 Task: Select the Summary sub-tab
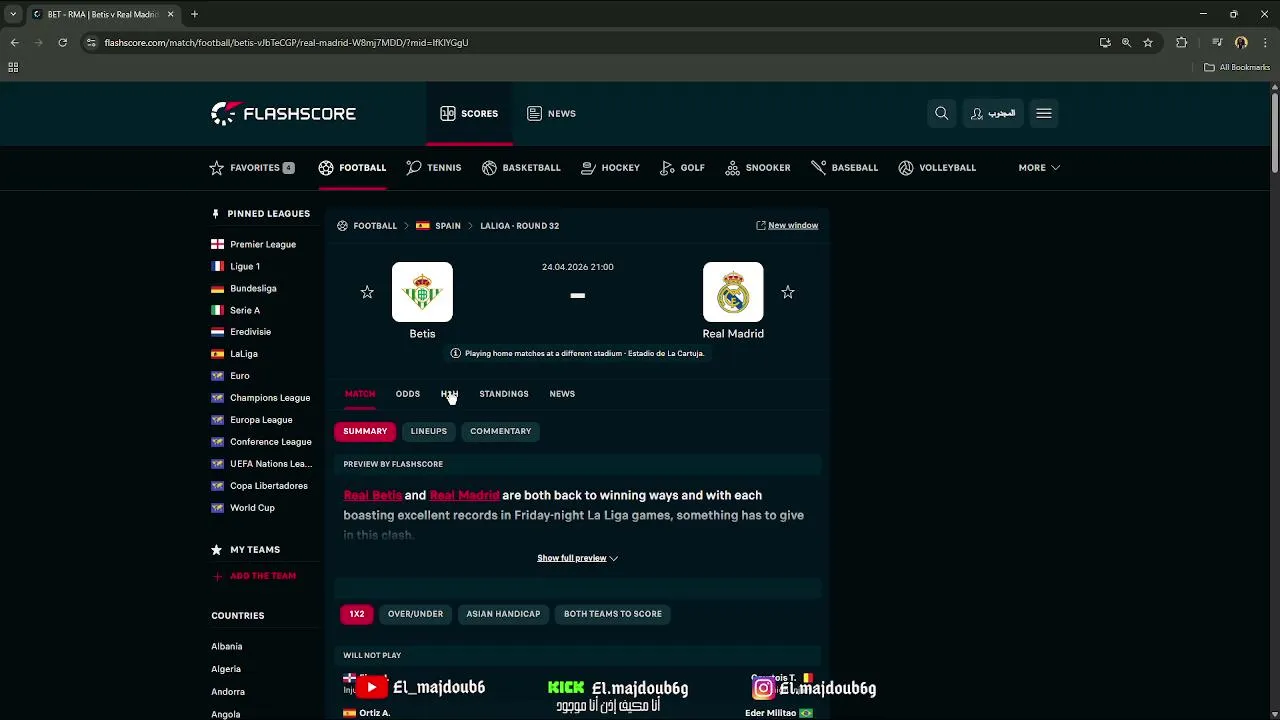coord(365,431)
